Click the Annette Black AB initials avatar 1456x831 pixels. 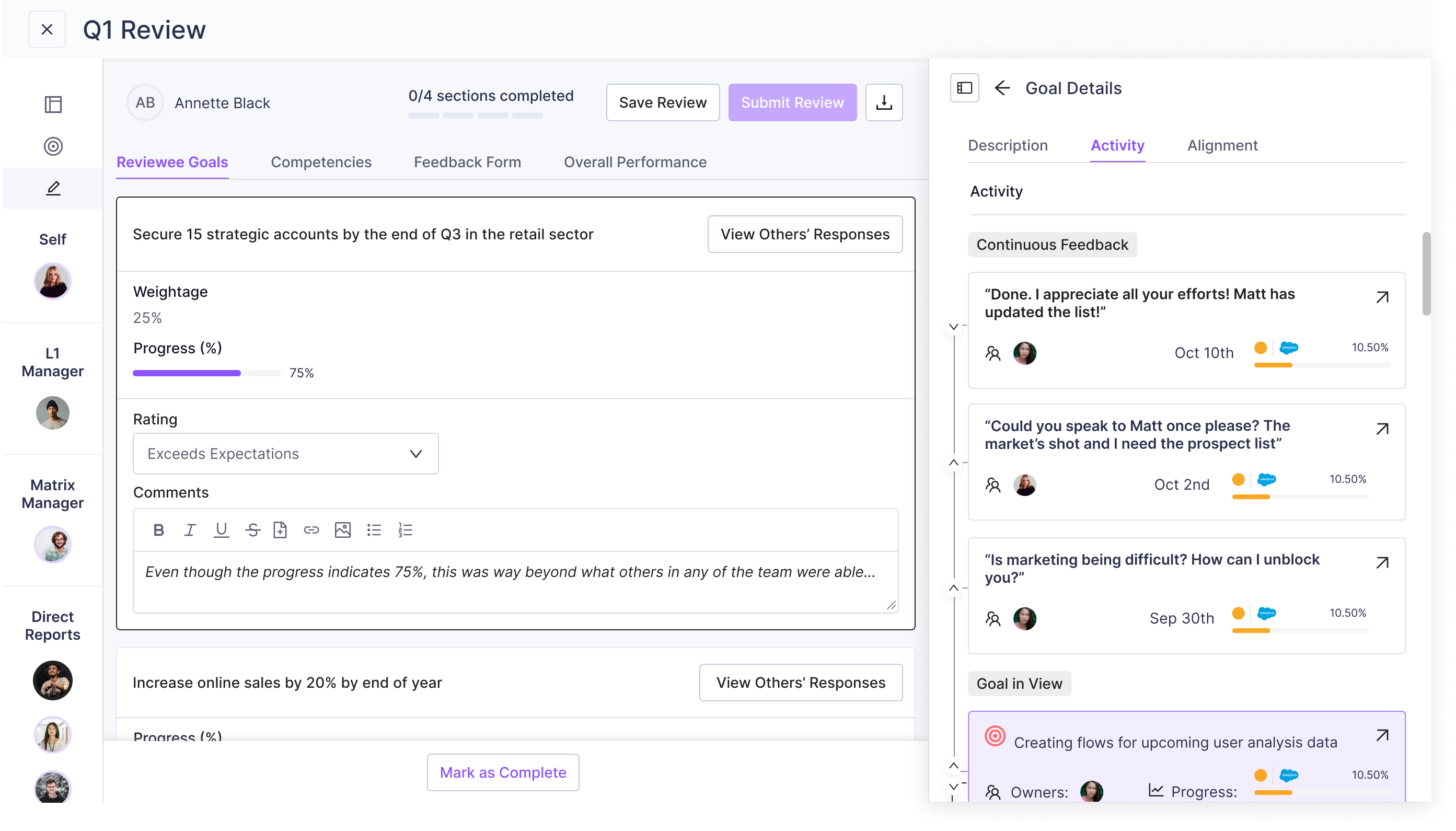pos(145,103)
